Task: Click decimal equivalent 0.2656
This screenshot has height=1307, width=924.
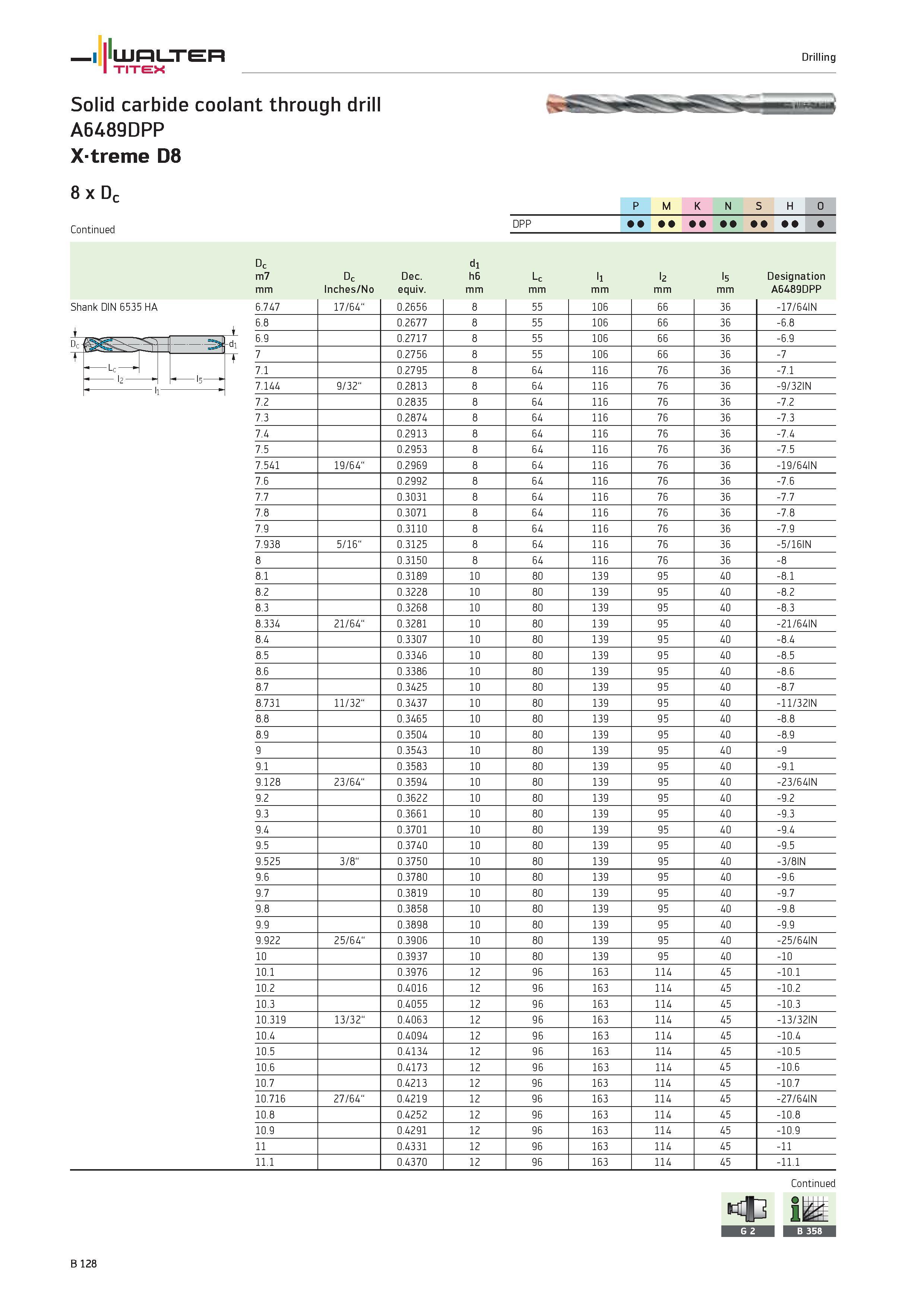Action: tap(412, 307)
